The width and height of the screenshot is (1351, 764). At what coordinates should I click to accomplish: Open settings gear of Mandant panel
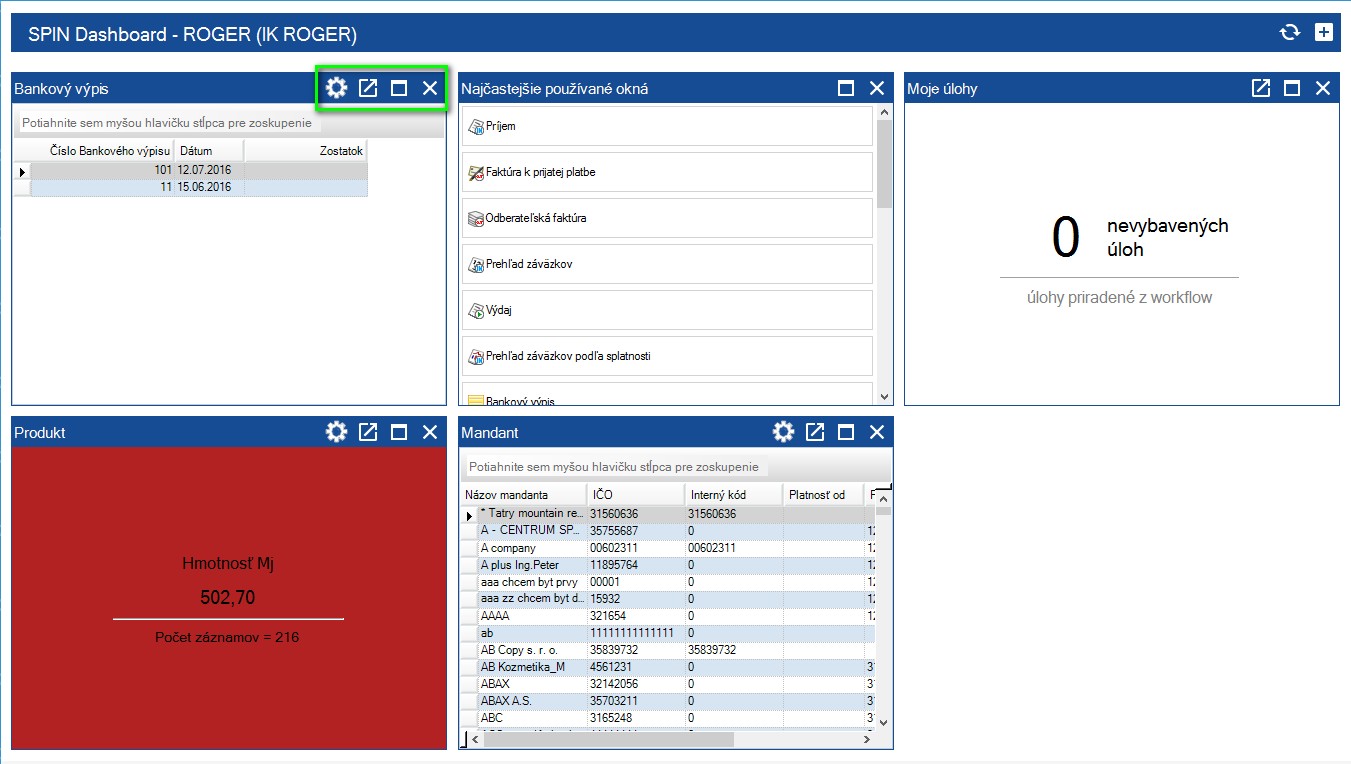click(x=784, y=432)
